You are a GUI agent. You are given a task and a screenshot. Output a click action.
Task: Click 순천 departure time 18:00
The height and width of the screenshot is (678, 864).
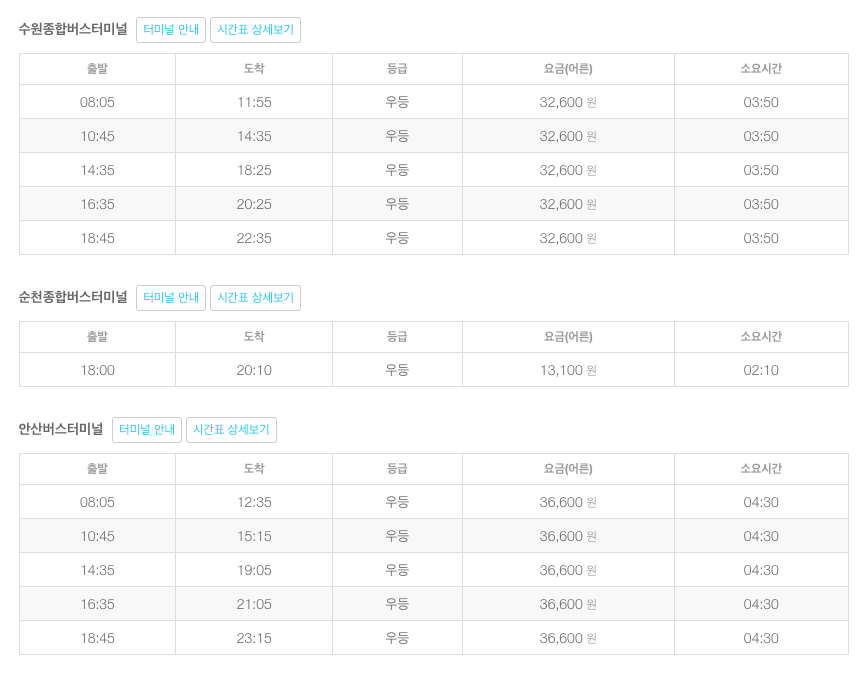[x=98, y=370]
